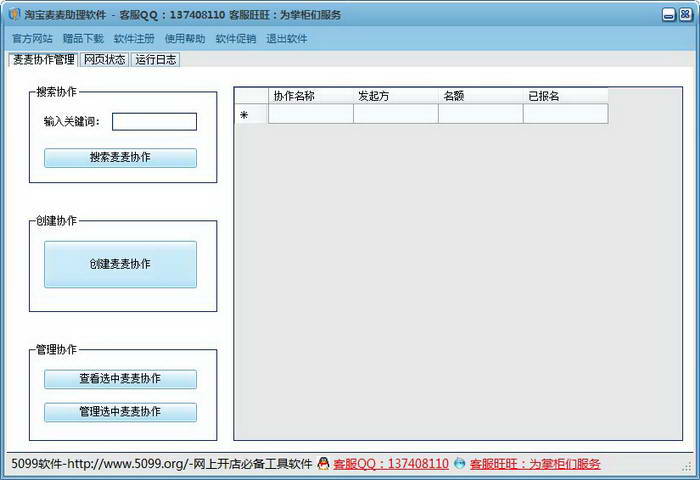This screenshot has width=700, height=480.
Task: Open the 软件促销 menu
Action: click(x=236, y=39)
